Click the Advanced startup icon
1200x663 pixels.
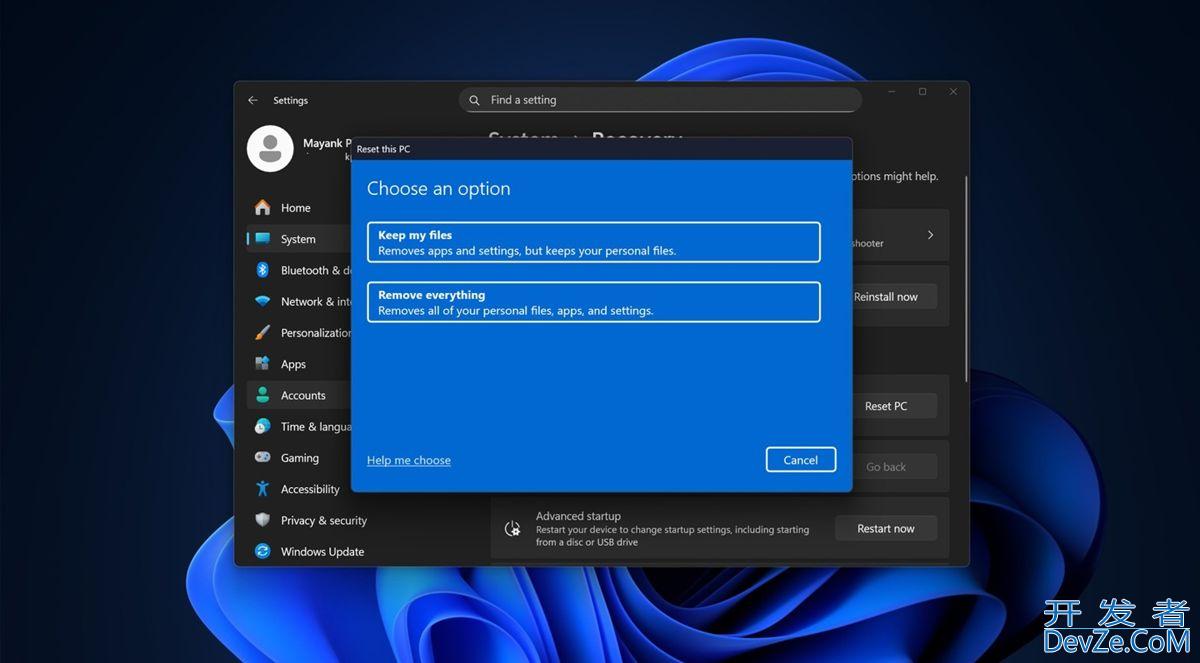click(x=512, y=529)
